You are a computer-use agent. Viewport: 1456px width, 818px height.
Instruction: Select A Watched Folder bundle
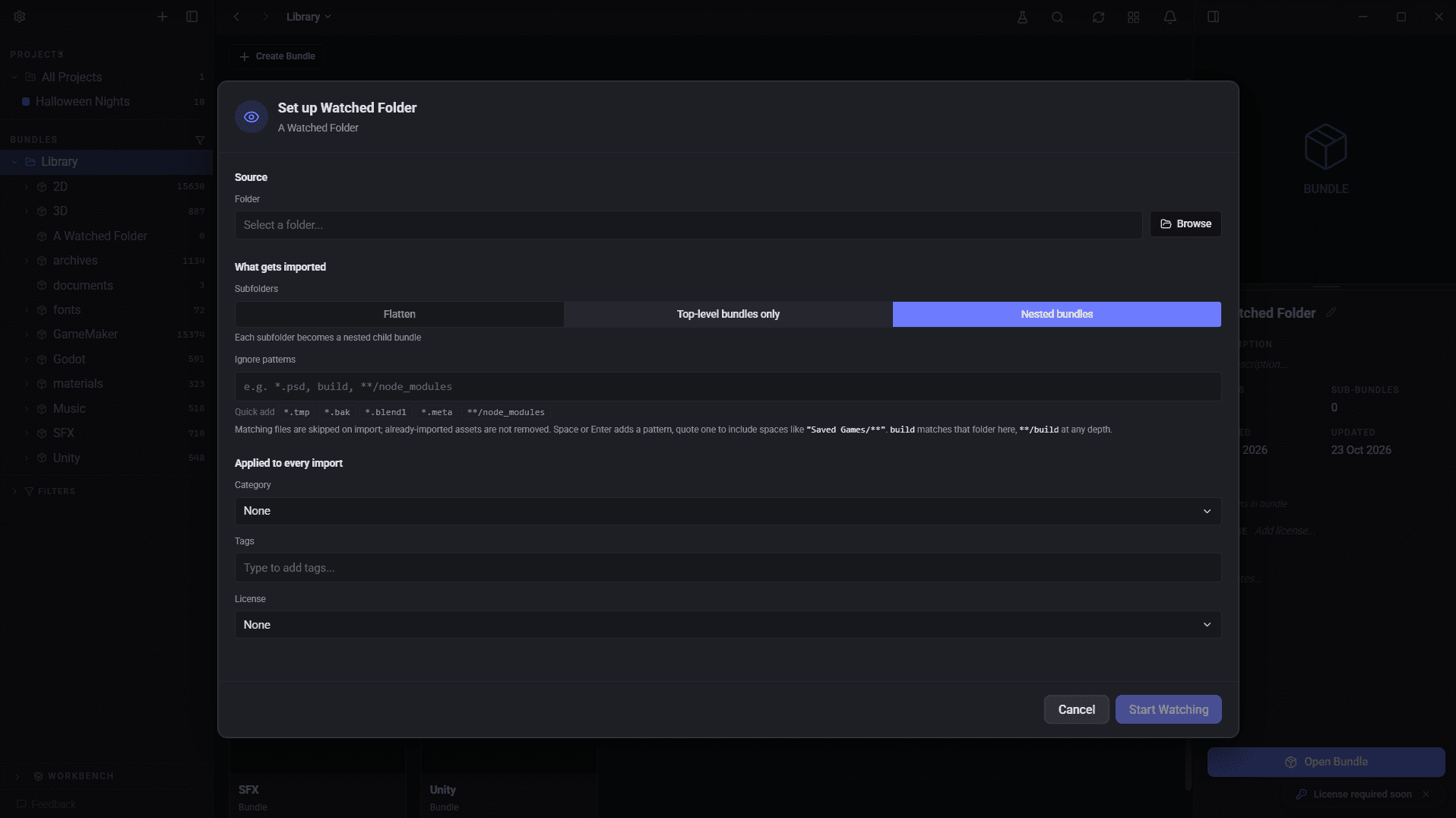tap(106, 236)
